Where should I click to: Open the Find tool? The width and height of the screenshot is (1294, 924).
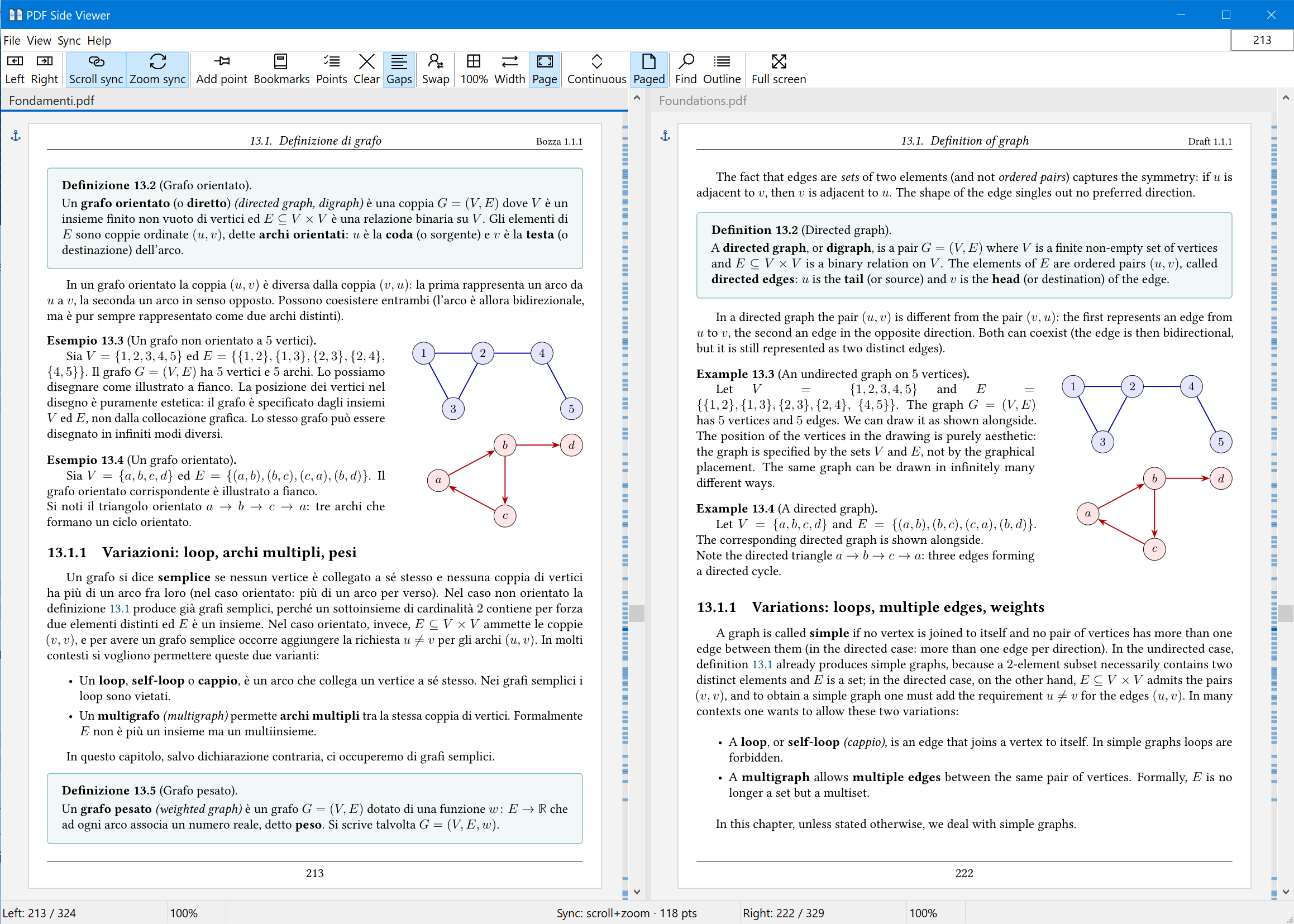(686, 69)
